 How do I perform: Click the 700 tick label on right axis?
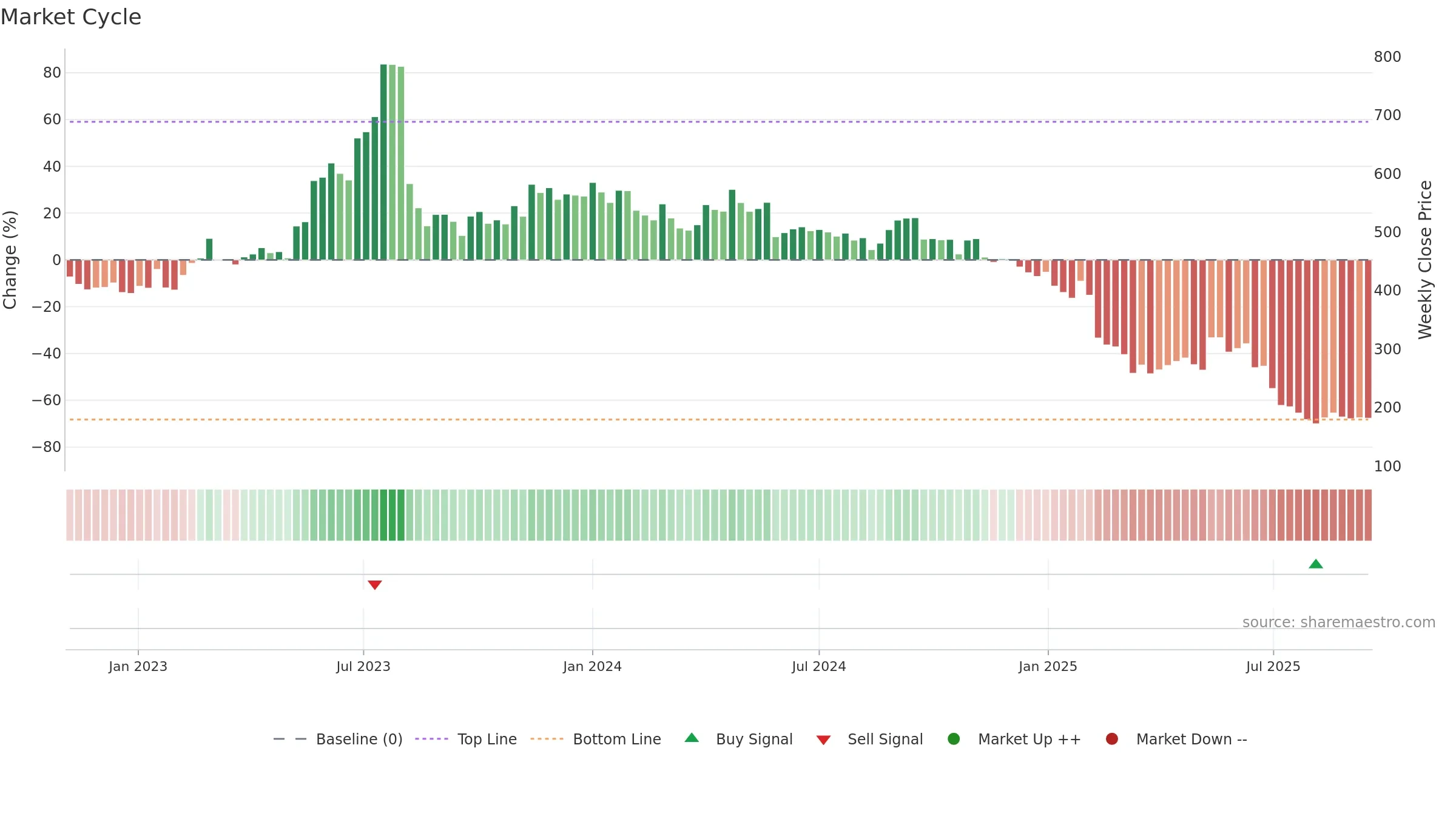1387,115
